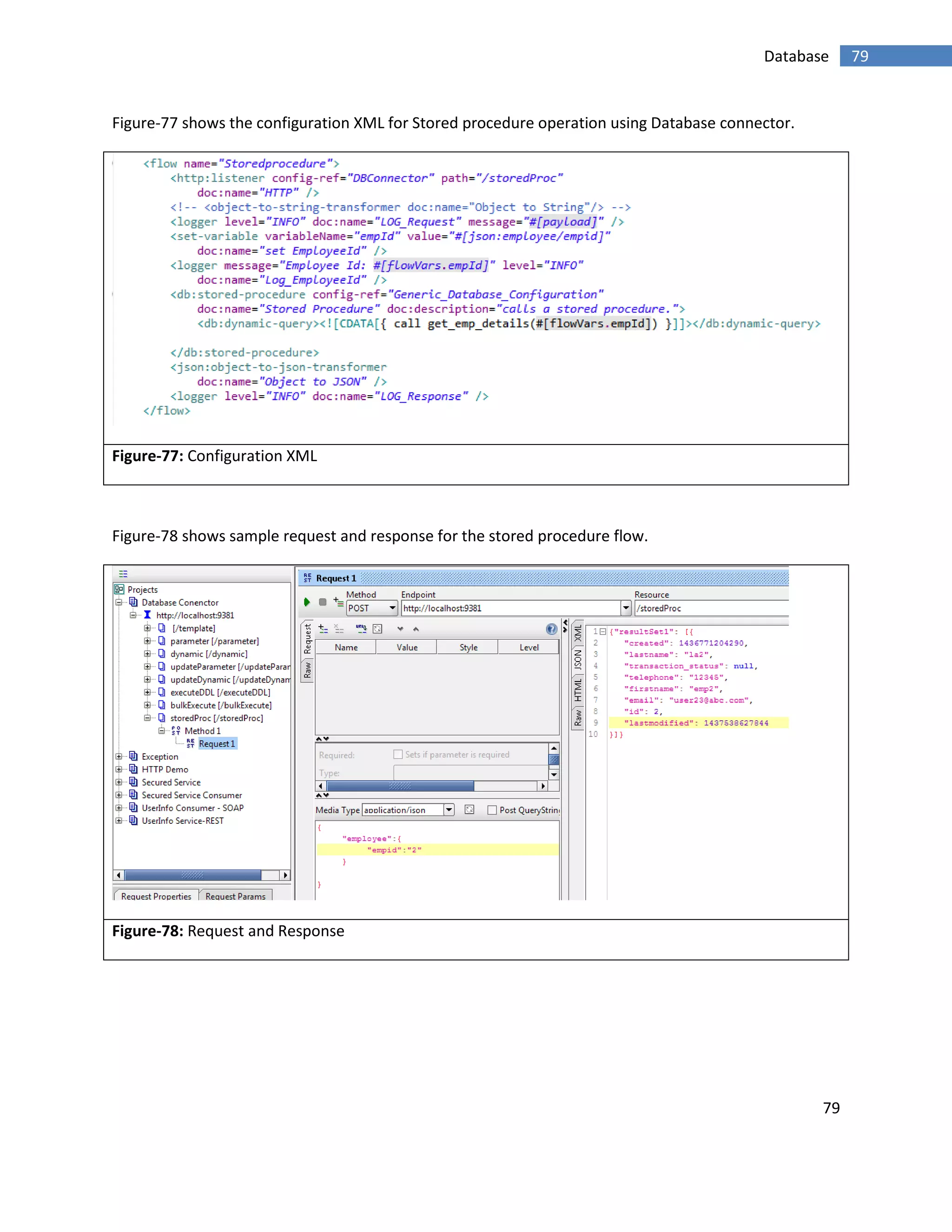Select bulkExecute [/bulkExecute] in the tree
The height and width of the screenshot is (1232, 952).
click(220, 705)
